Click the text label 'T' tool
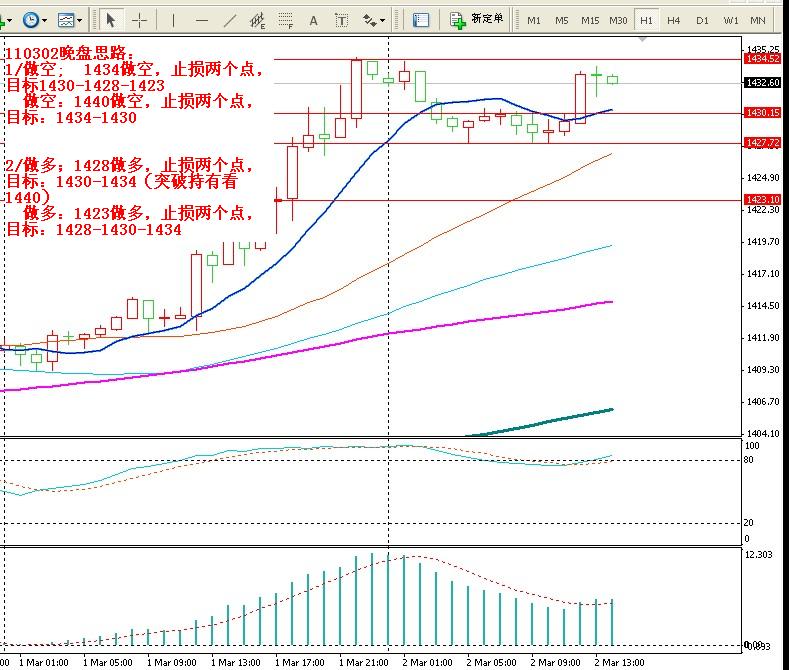 pos(342,19)
